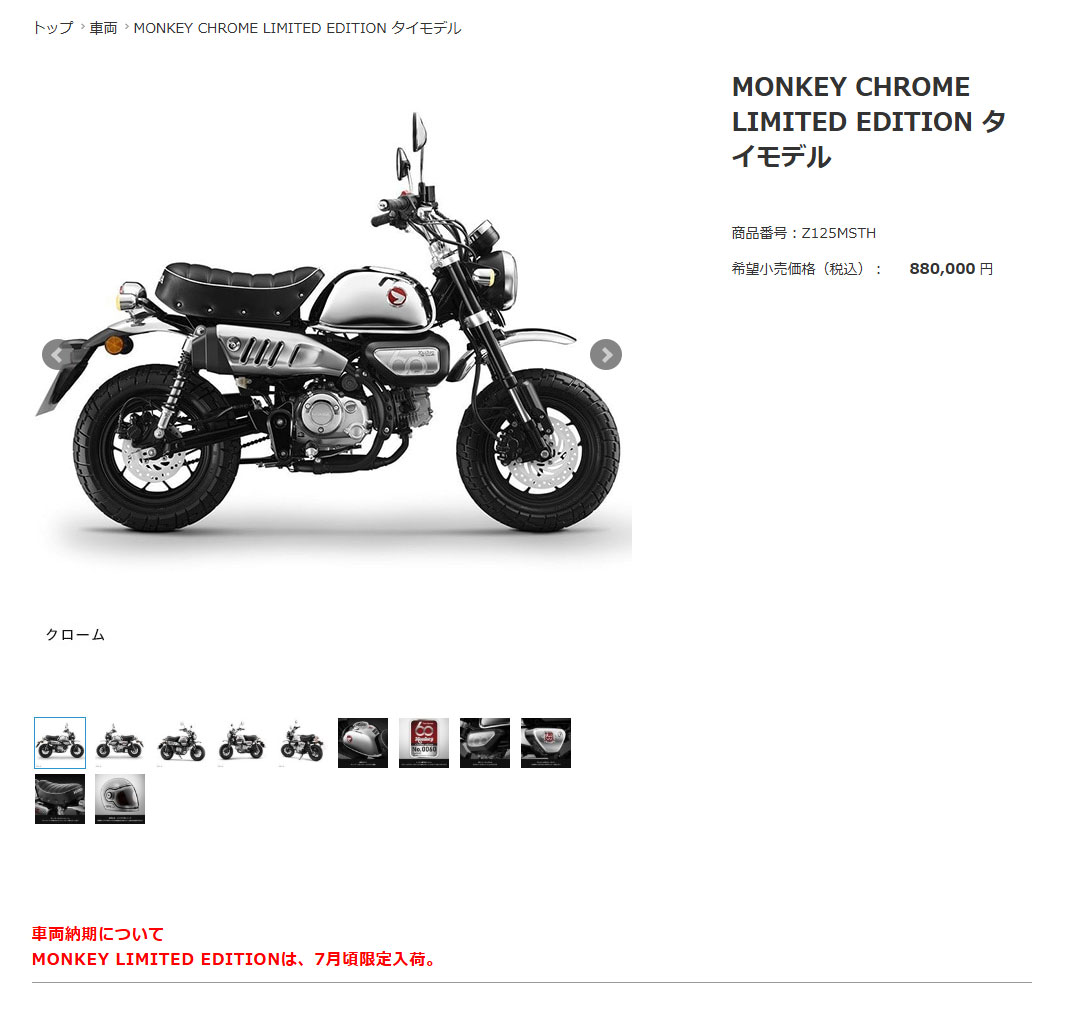This screenshot has width=1066, height=1013.
Task: Choose the third thumbnail with the angled front view
Action: point(181,742)
